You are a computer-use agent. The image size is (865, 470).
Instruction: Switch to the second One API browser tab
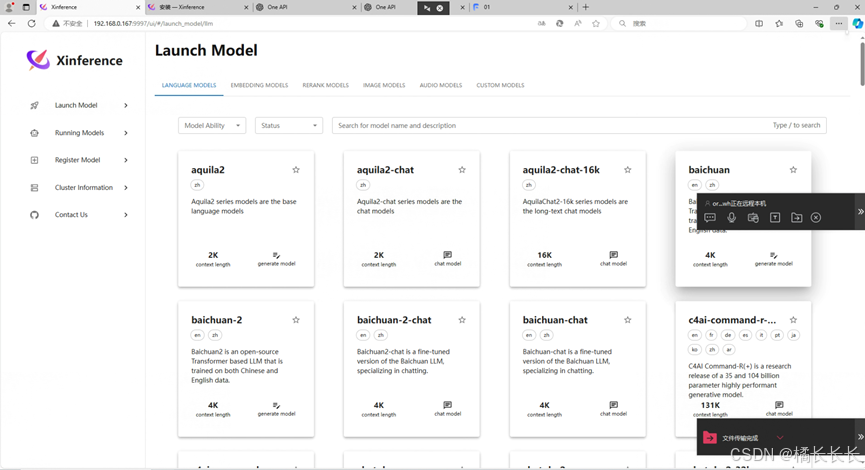coord(388,7)
